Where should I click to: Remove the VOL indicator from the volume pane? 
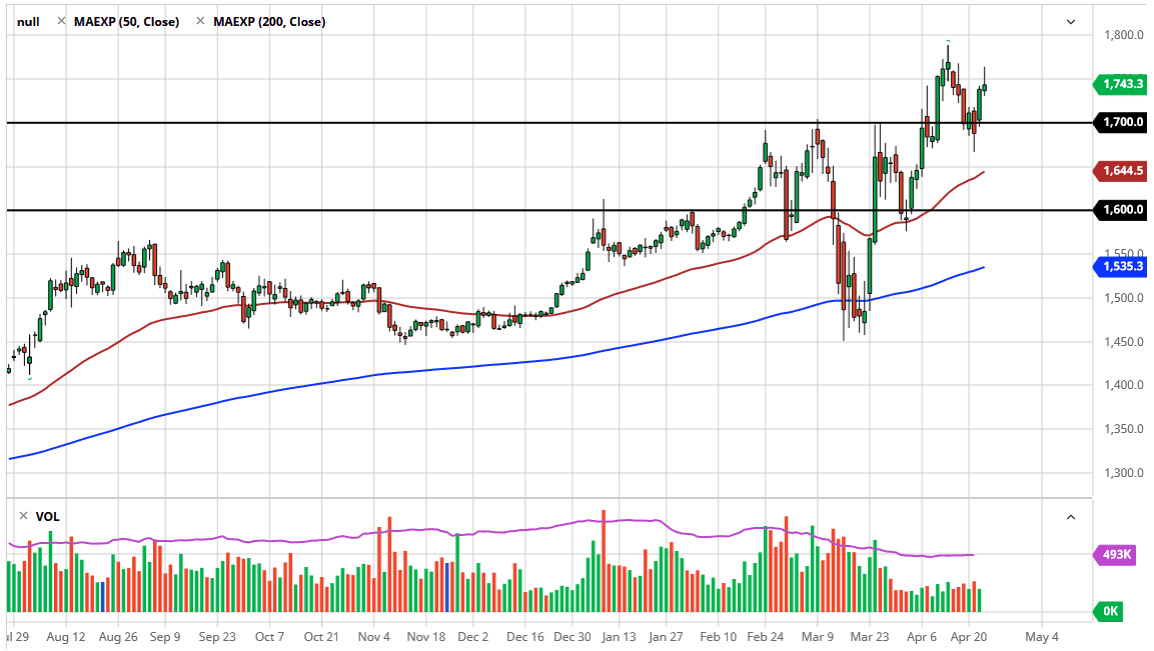point(23,516)
